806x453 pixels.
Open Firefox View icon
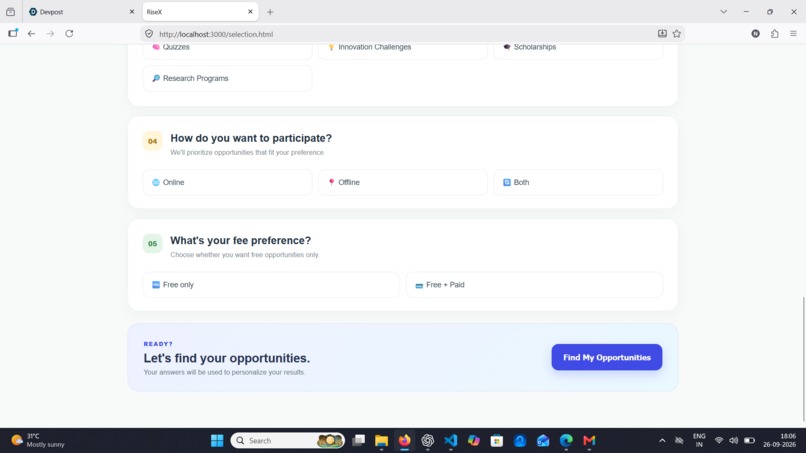point(10,11)
